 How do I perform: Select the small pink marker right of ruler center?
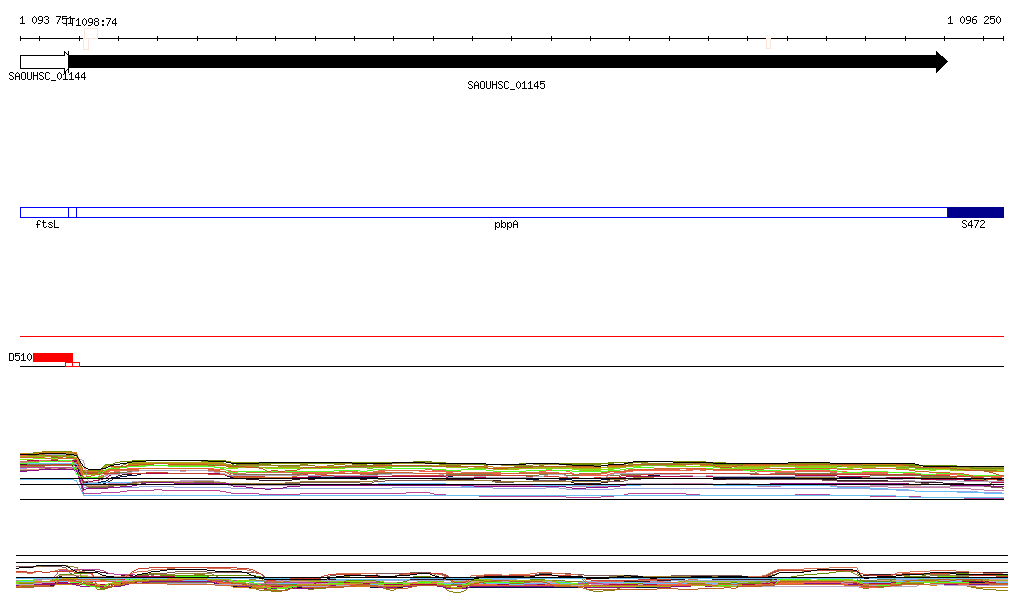(769, 44)
